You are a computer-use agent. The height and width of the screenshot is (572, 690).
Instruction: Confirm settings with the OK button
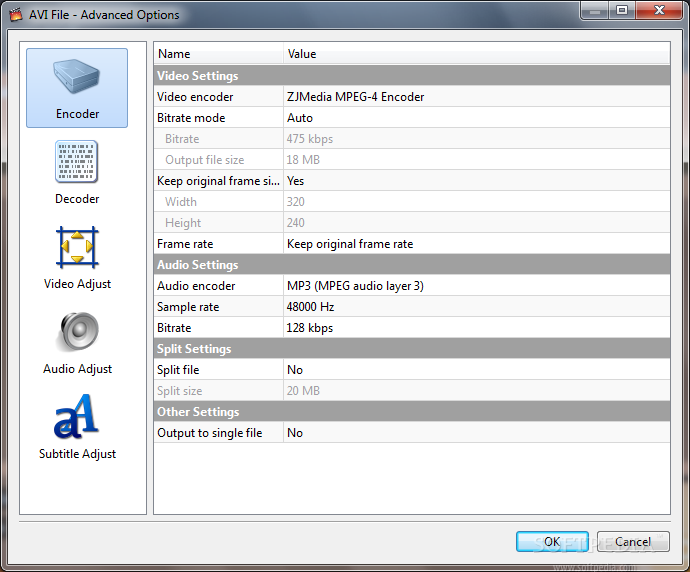[x=552, y=541]
